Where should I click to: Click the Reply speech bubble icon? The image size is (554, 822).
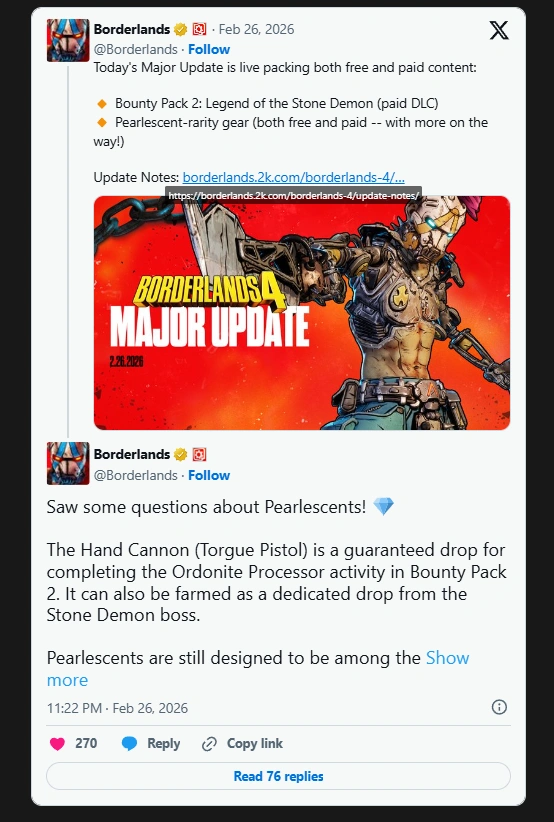point(129,743)
